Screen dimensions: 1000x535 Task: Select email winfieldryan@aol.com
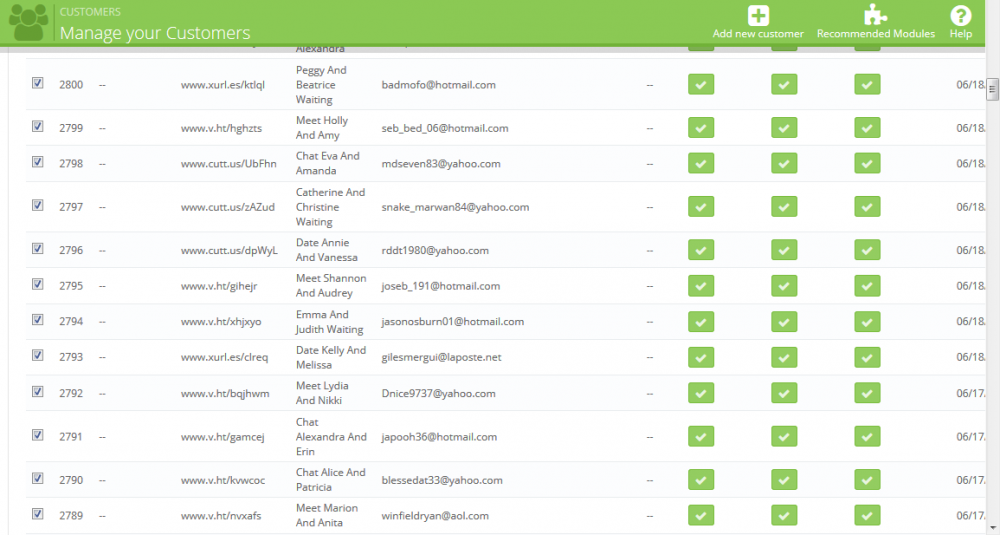tap(435, 515)
